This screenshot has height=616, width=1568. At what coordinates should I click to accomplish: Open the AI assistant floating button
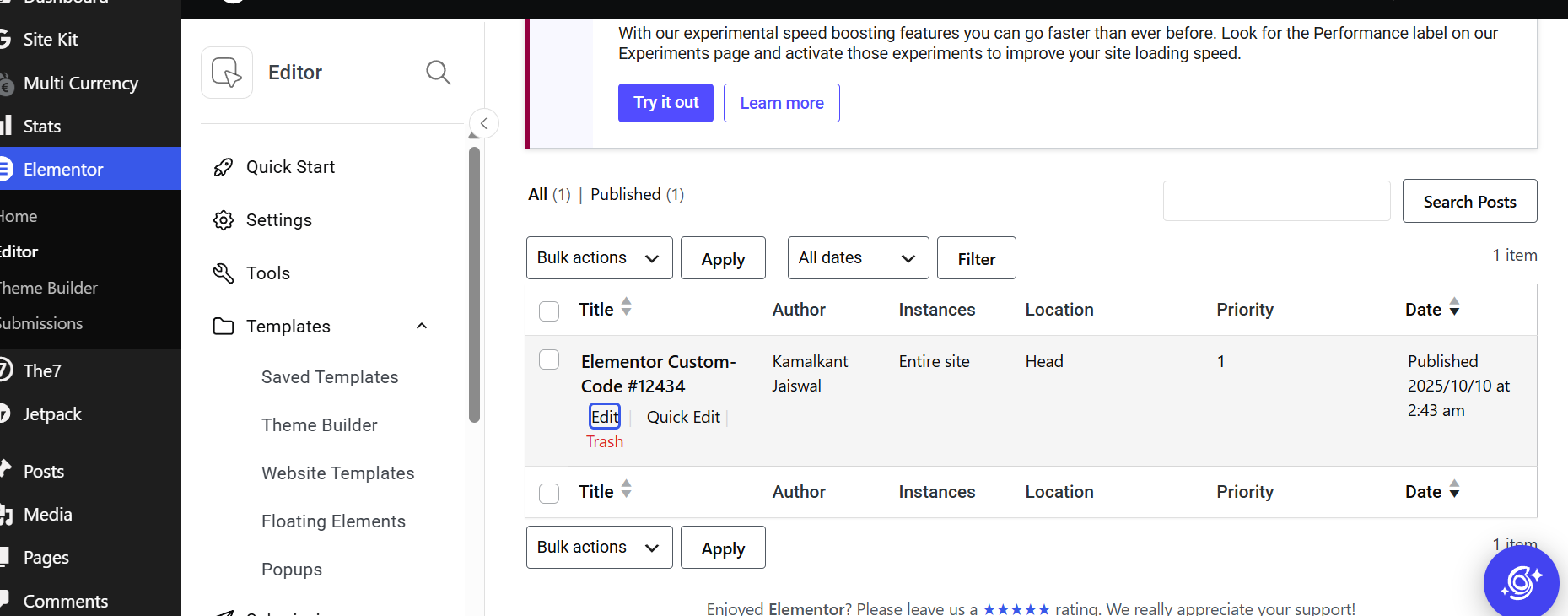(1521, 583)
